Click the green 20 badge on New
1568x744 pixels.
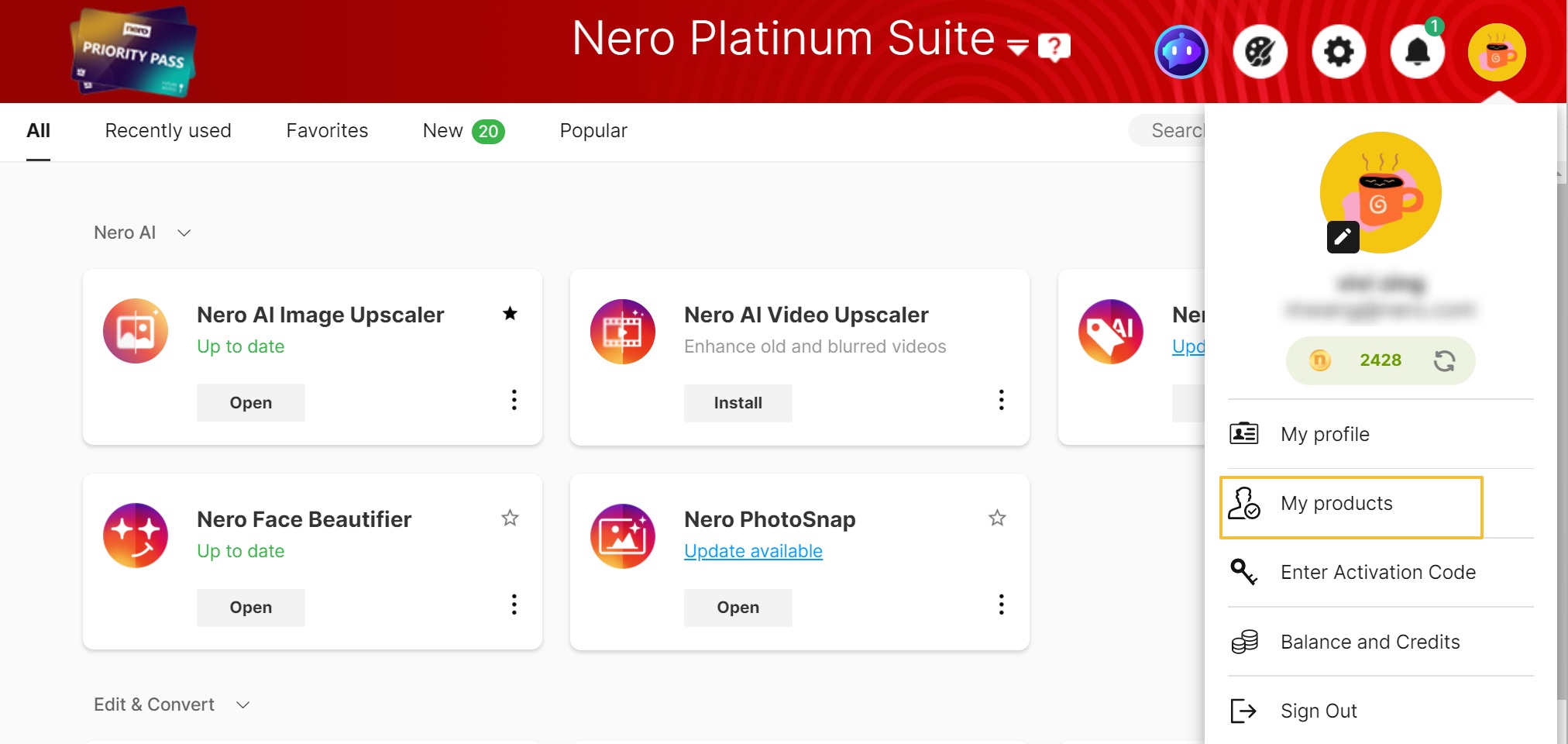488,132
